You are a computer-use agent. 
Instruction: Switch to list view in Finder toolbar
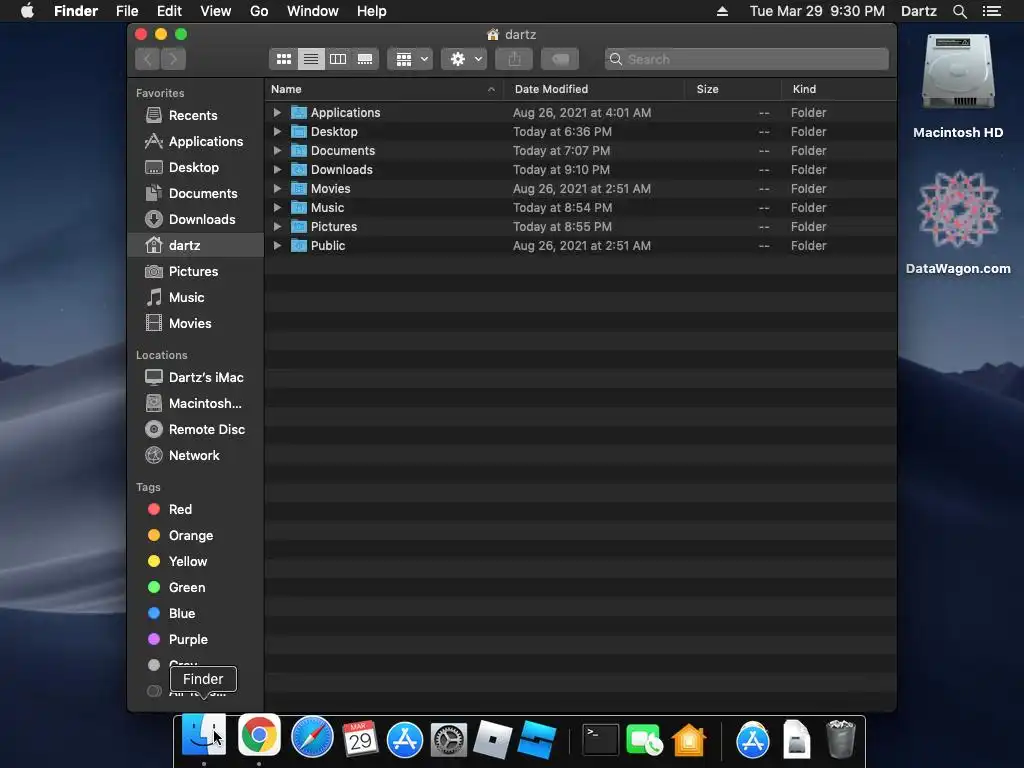[311, 59]
